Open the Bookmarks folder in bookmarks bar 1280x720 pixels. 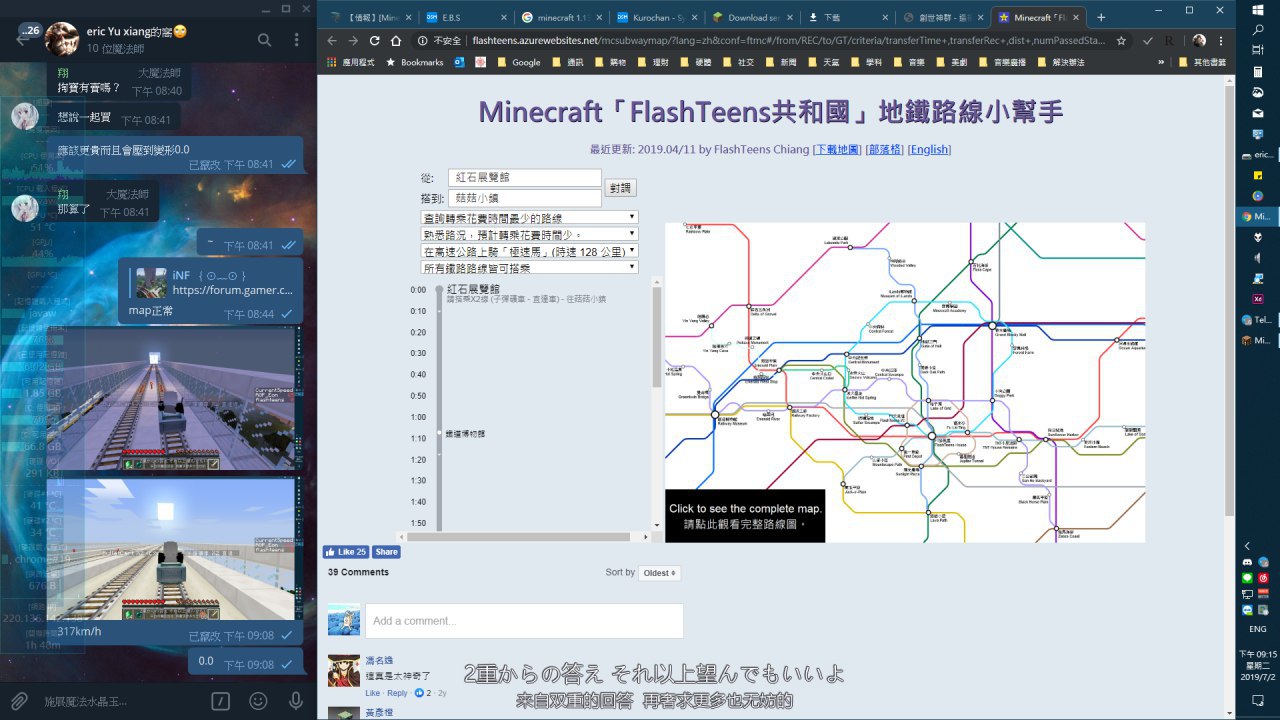415,62
